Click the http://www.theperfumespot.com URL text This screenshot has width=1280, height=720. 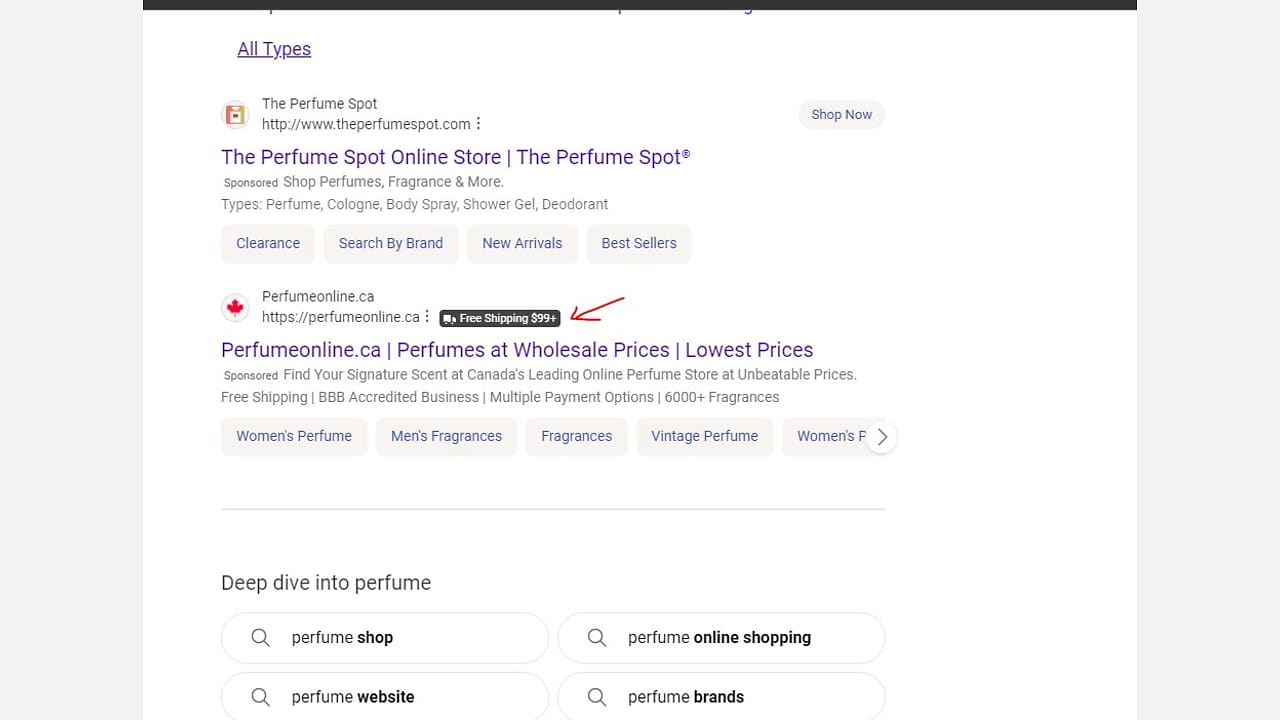(x=366, y=124)
